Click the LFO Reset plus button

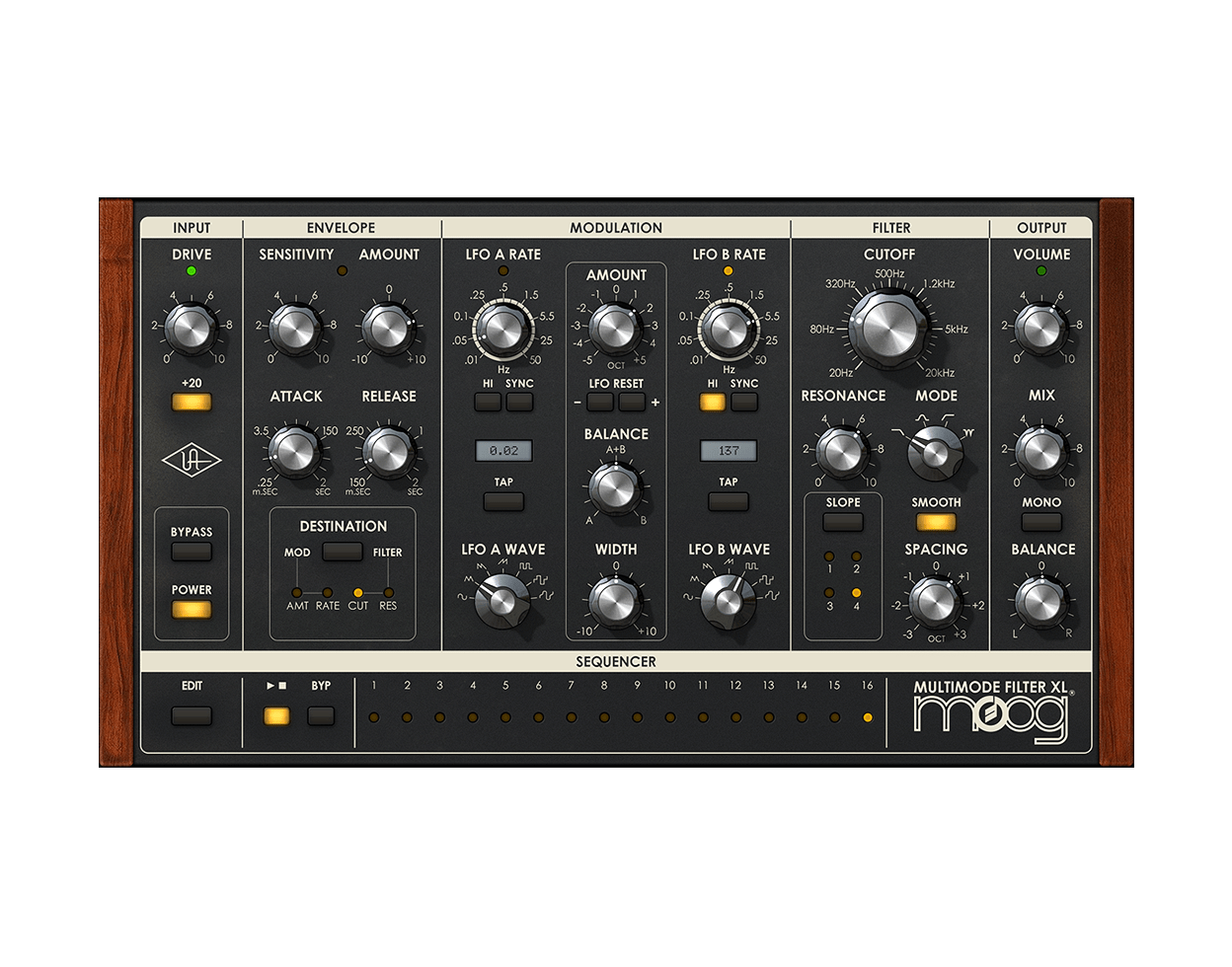[632, 402]
